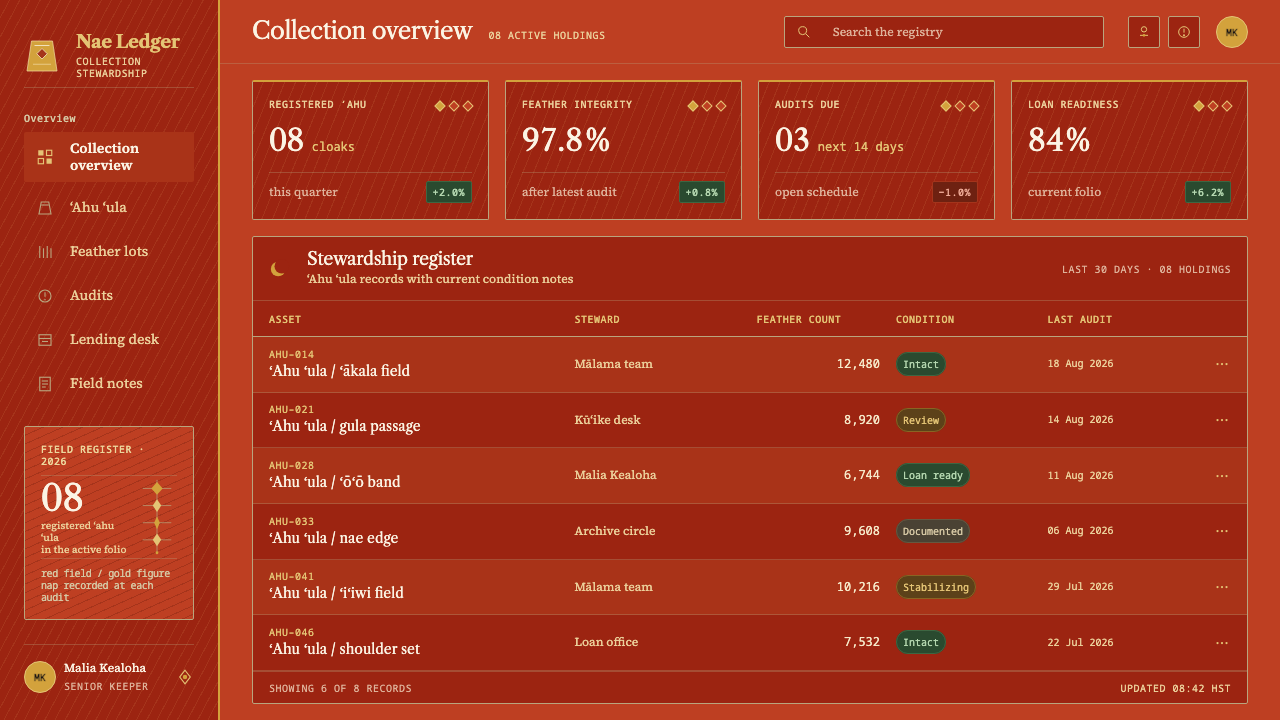Click the Feather lots icon in sidebar
Image resolution: width=1280 pixels, height=720 pixels.
(x=45, y=252)
